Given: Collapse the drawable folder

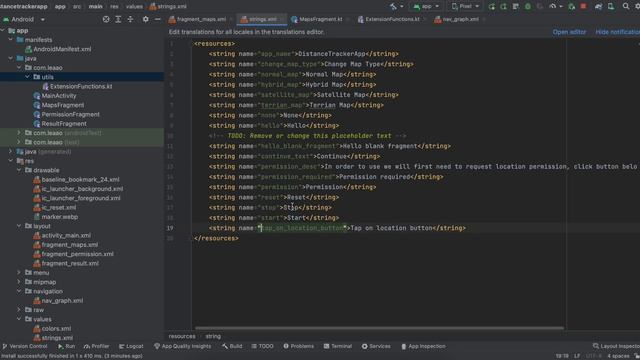Looking at the screenshot, I should coord(19,170).
